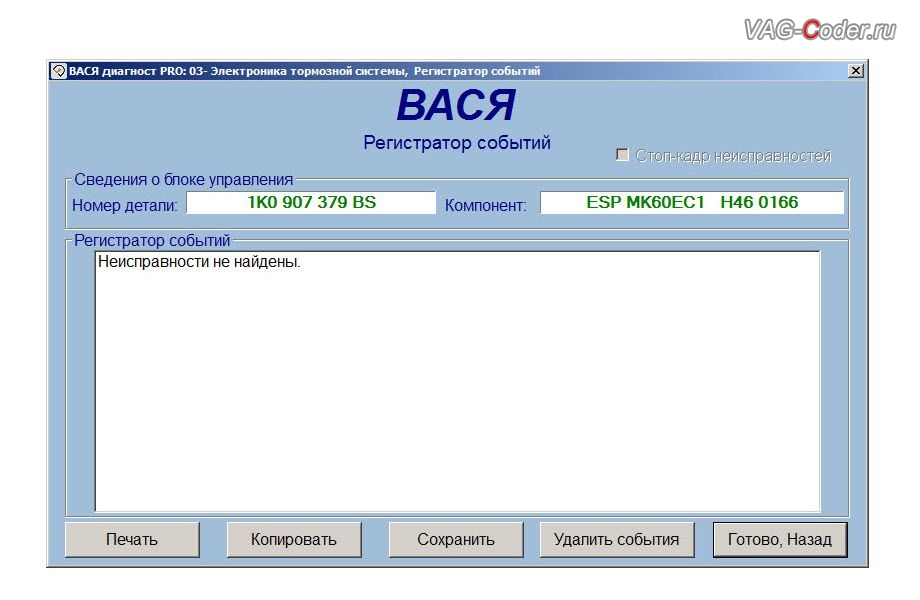Click the Готово, Назад button

[x=780, y=539]
